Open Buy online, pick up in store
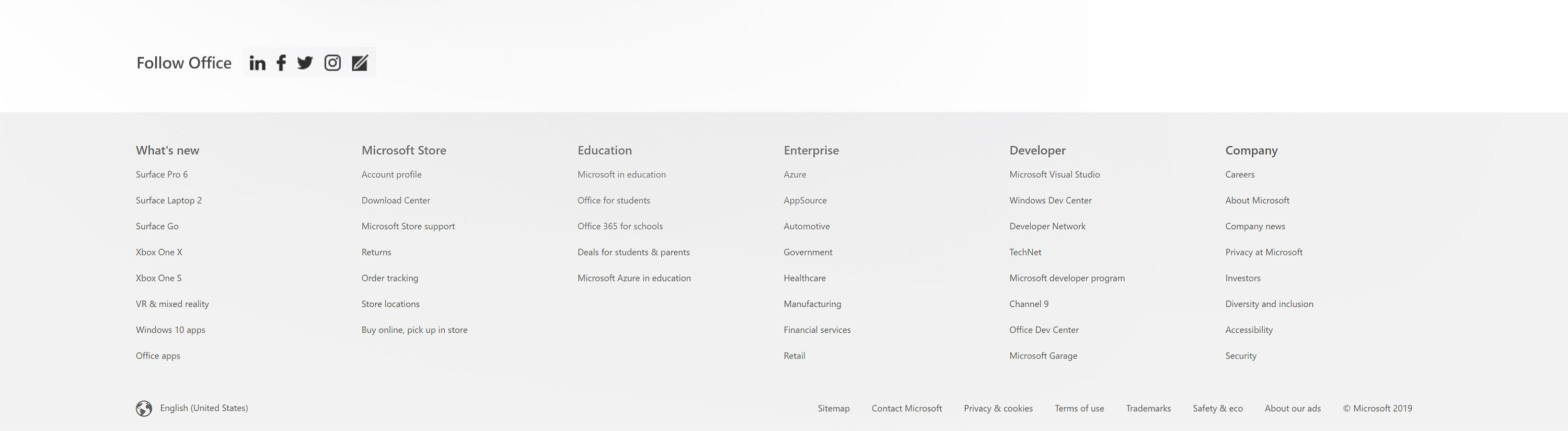The height and width of the screenshot is (431, 1568). (x=414, y=330)
